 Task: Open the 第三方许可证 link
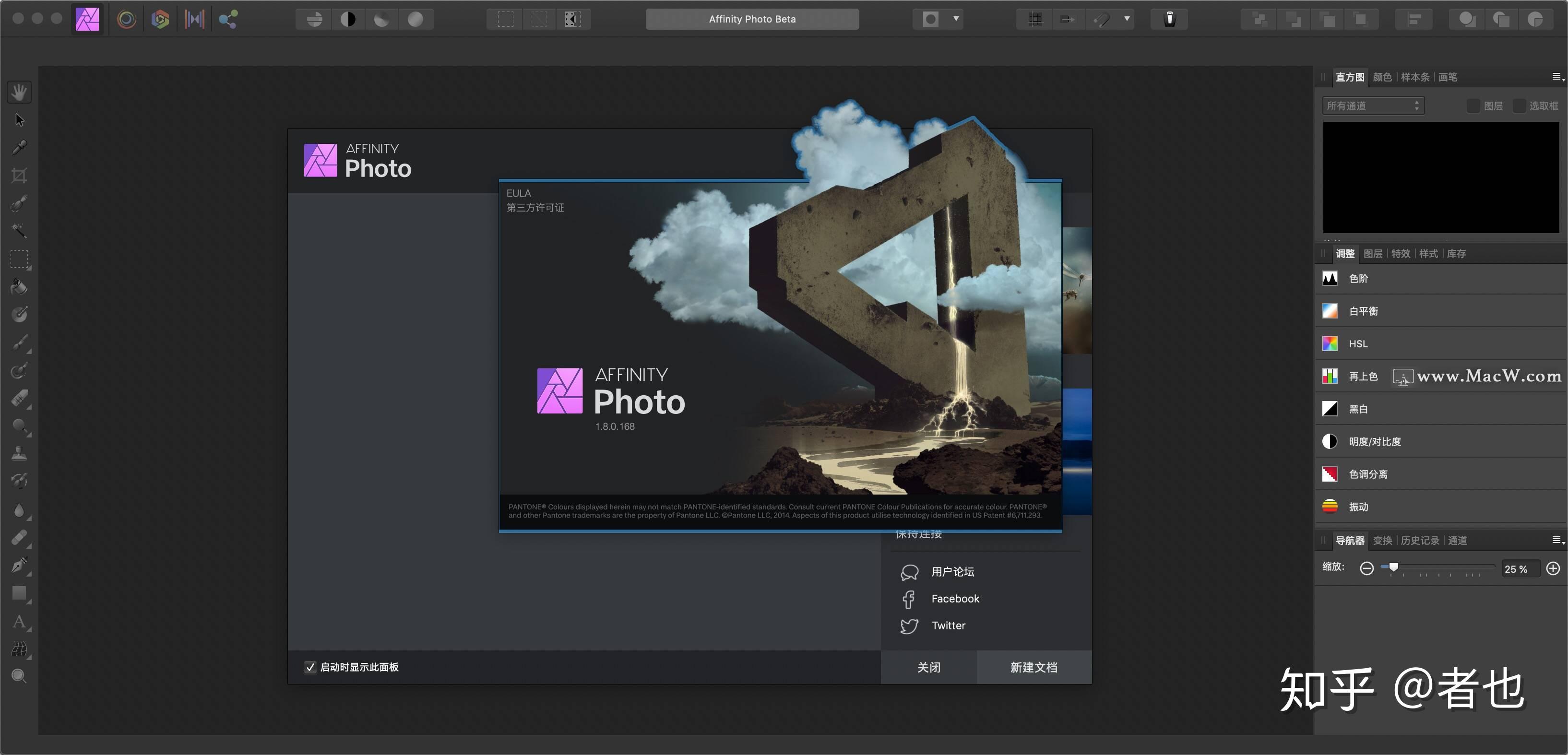point(535,208)
